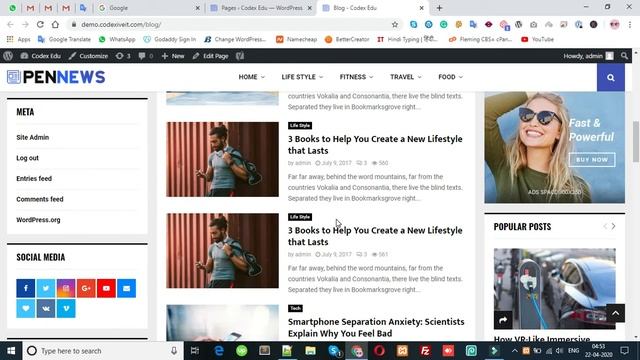The width and height of the screenshot is (640, 360).
Task: Previous popular post arrow
Action: pos(605,226)
